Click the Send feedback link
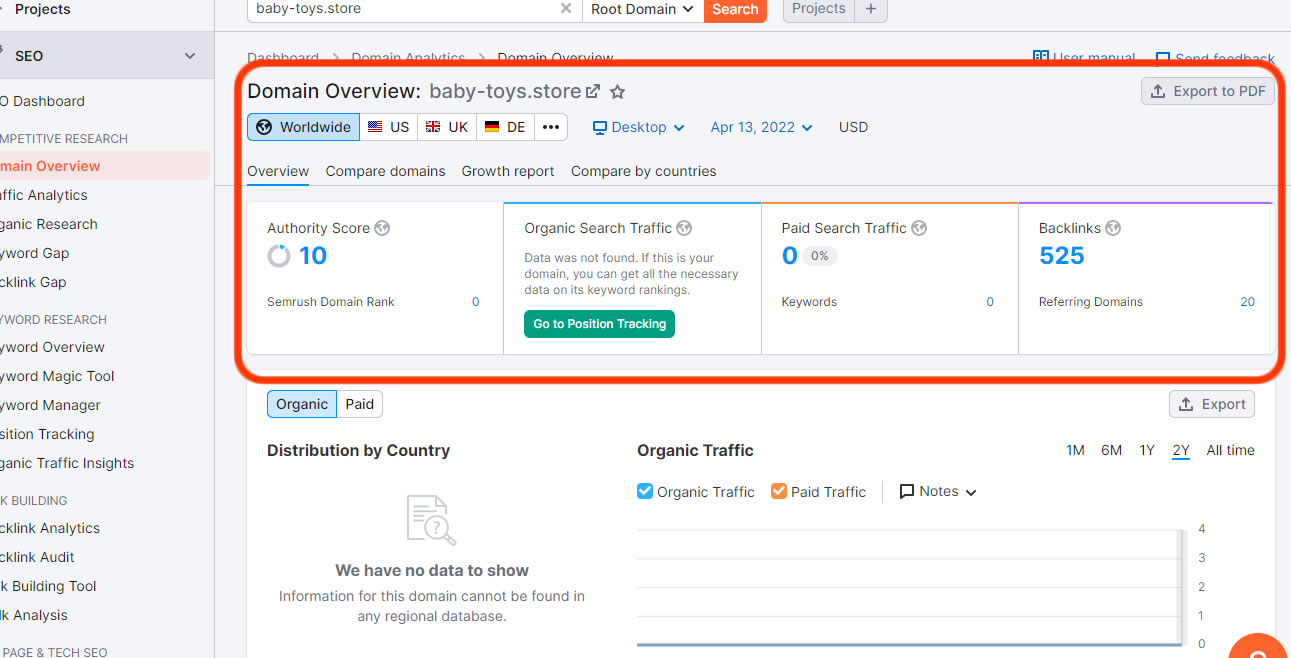Viewport: 1291px width, 658px height. (1215, 59)
